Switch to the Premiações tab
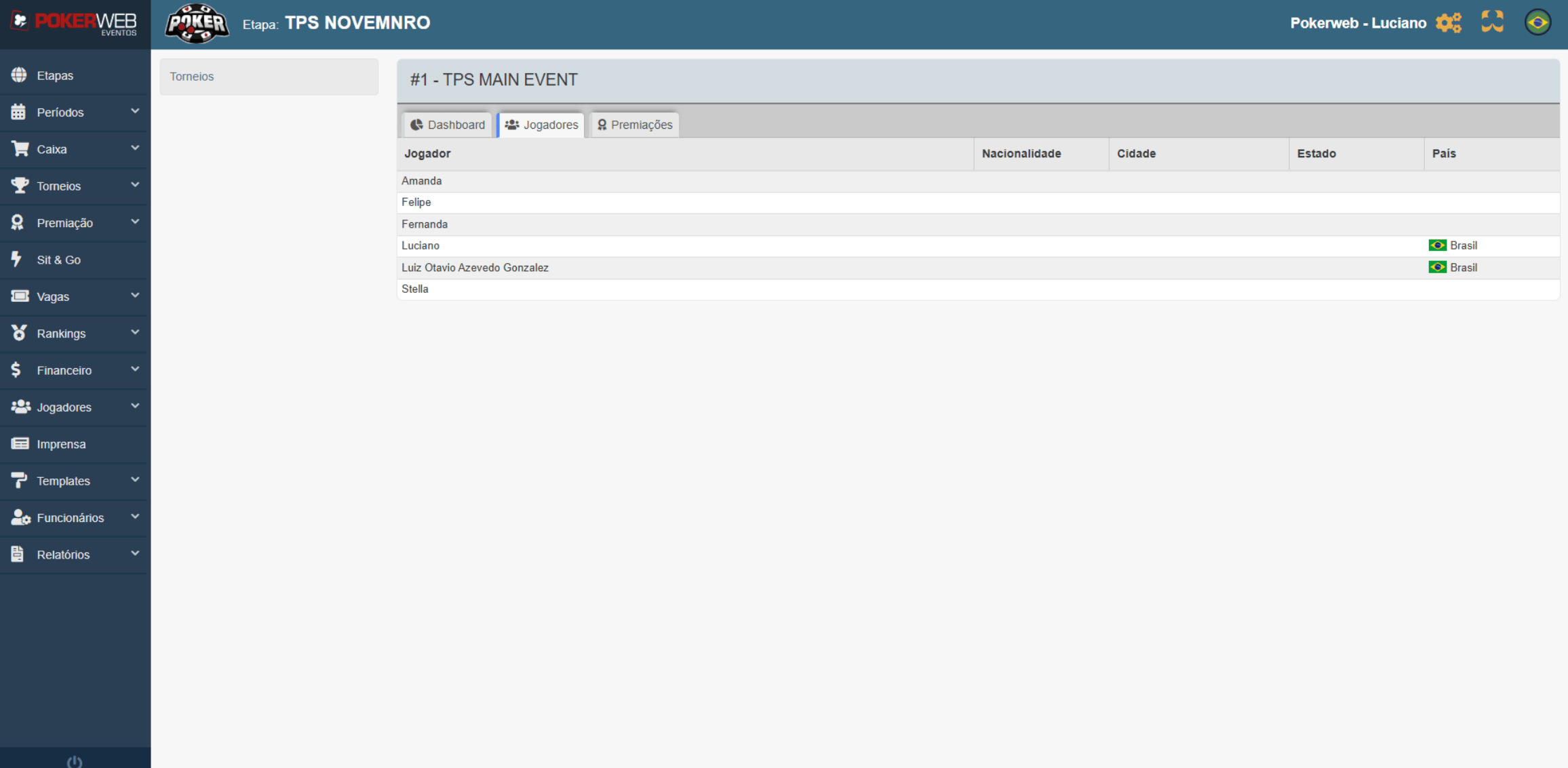Screen dimensions: 1568x768 [635, 125]
